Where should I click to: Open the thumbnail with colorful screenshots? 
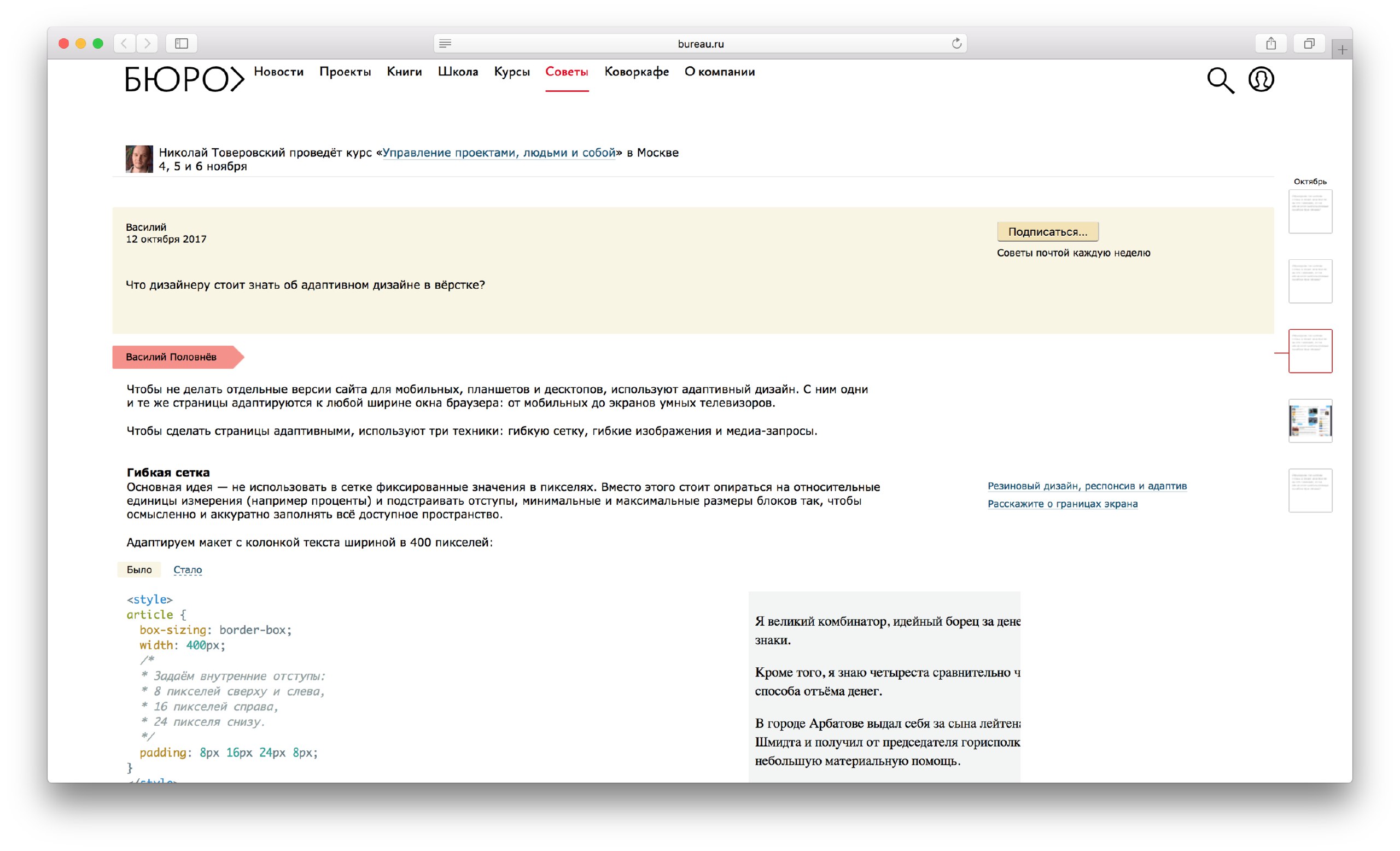1310,421
